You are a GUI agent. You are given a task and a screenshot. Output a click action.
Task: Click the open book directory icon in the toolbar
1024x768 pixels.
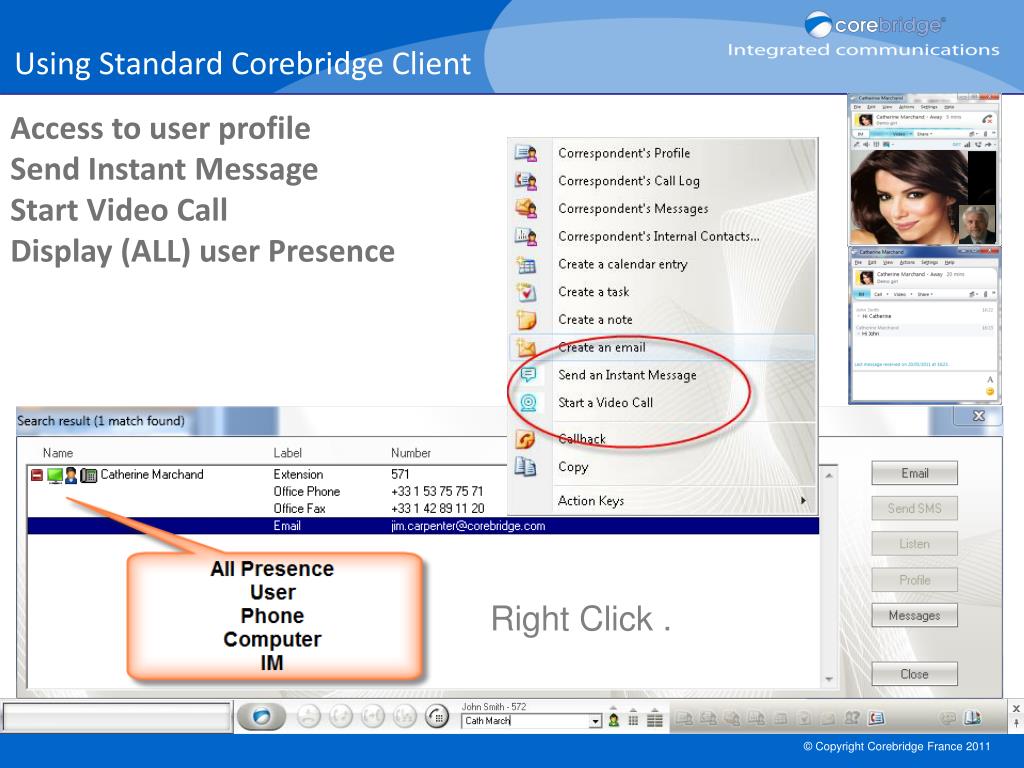click(x=972, y=718)
